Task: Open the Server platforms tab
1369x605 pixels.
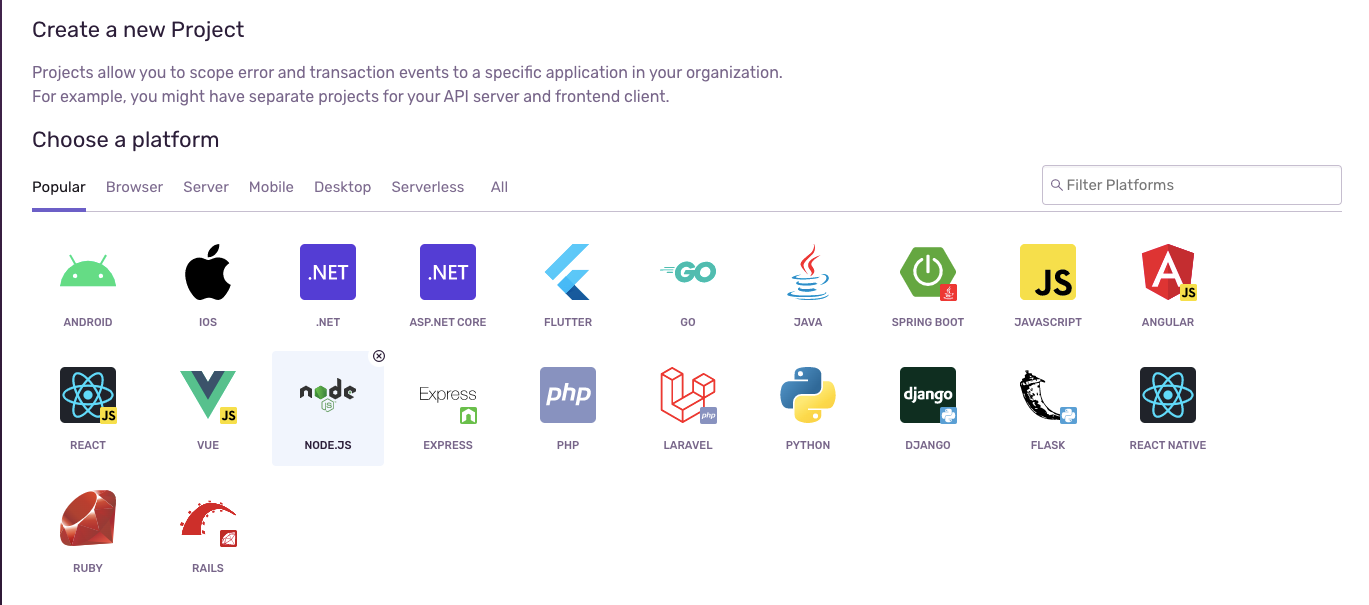Action: pyautogui.click(x=206, y=187)
